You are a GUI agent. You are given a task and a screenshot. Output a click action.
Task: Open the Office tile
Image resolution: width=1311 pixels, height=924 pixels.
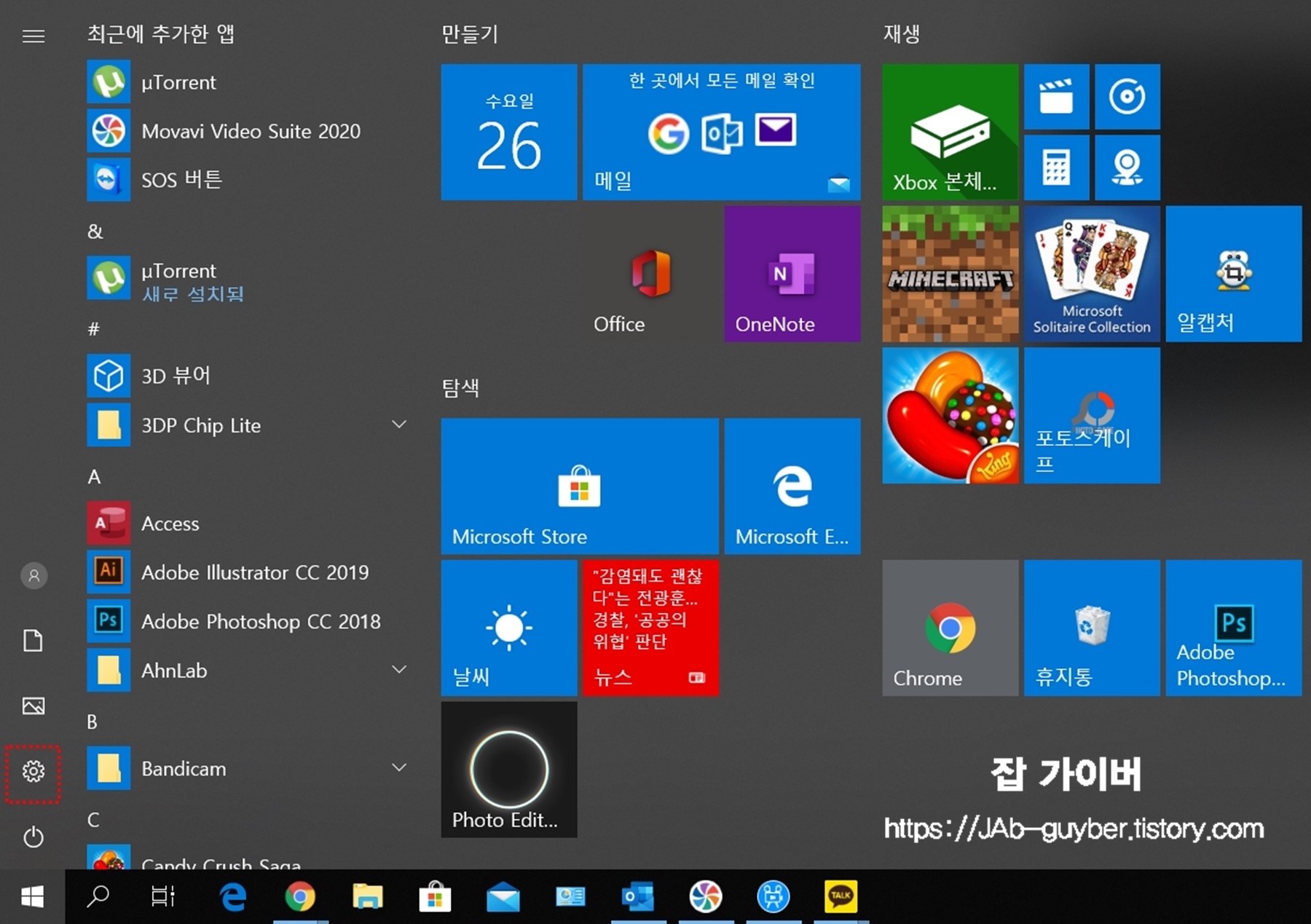650,274
